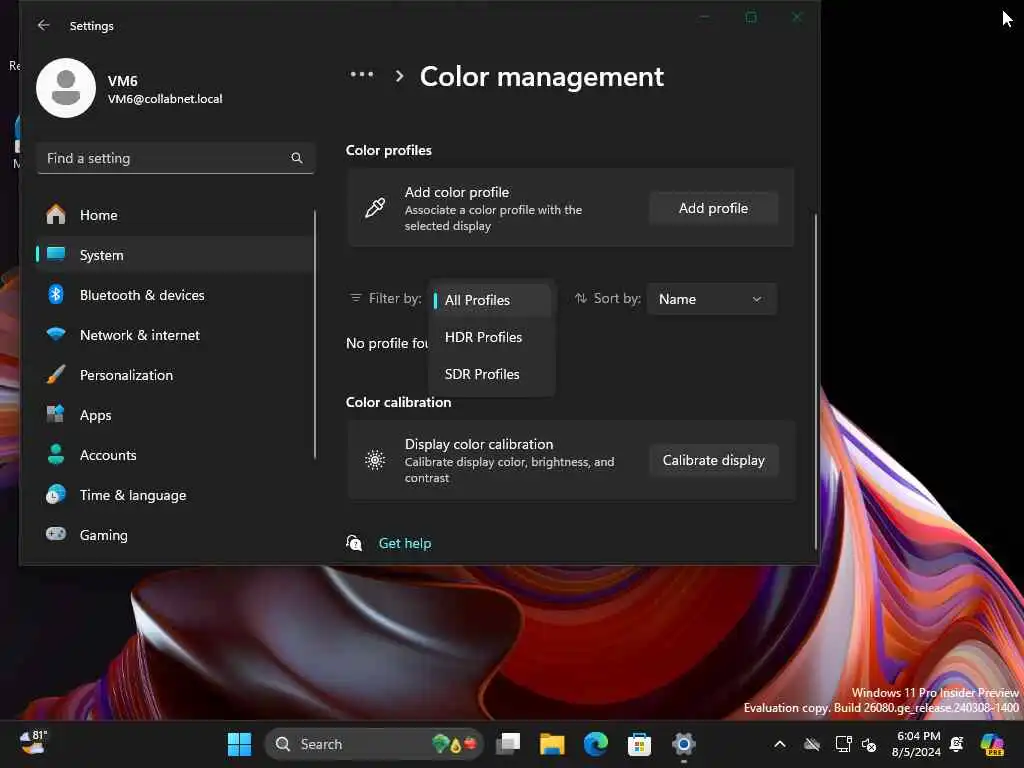The height and width of the screenshot is (768, 1024).
Task: Click the eyedropper icon for Add color profile
Action: 375,208
